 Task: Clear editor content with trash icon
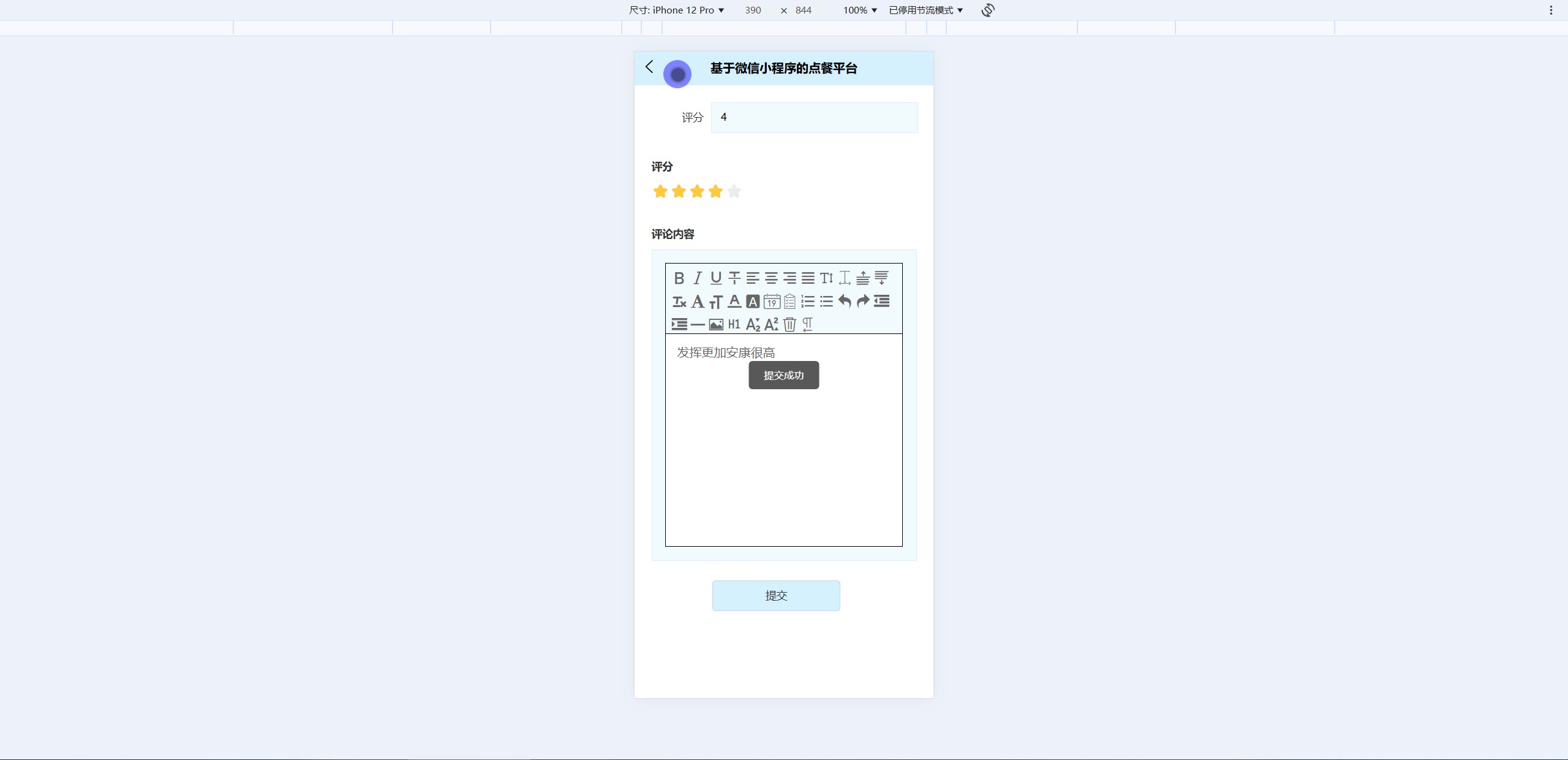790,325
